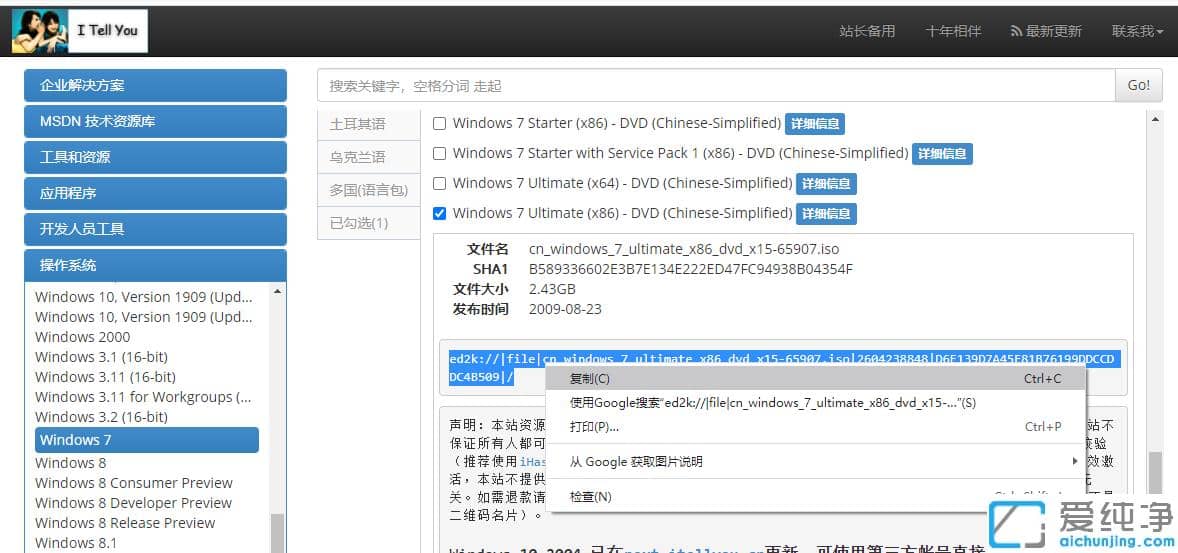This screenshot has height=553, width=1178.
Task: Uncheck Windows 7 Ultimate (x86) DVD checkbox
Action: [x=439, y=214]
